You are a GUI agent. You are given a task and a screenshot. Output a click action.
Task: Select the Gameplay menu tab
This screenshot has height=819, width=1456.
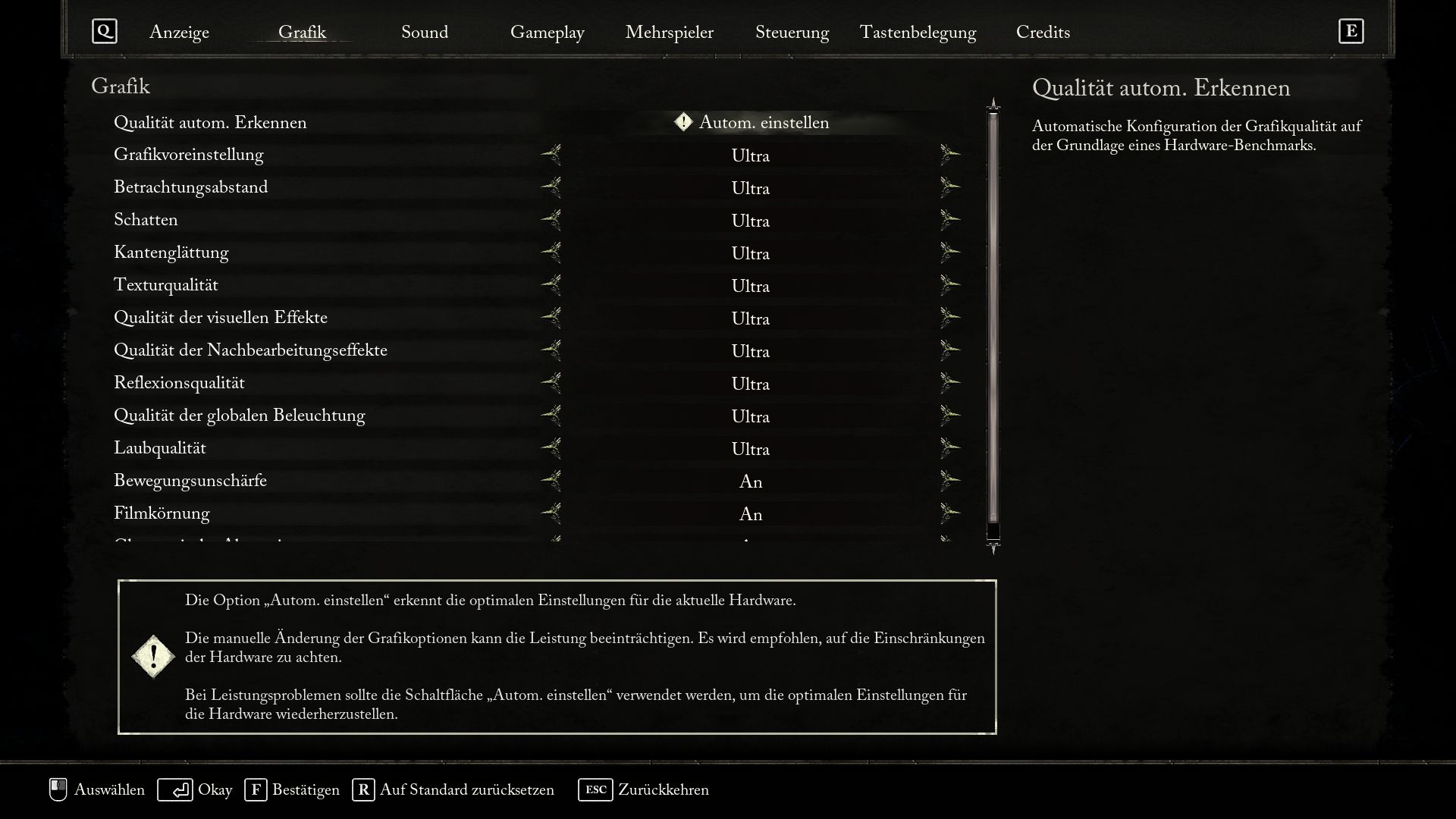[547, 32]
